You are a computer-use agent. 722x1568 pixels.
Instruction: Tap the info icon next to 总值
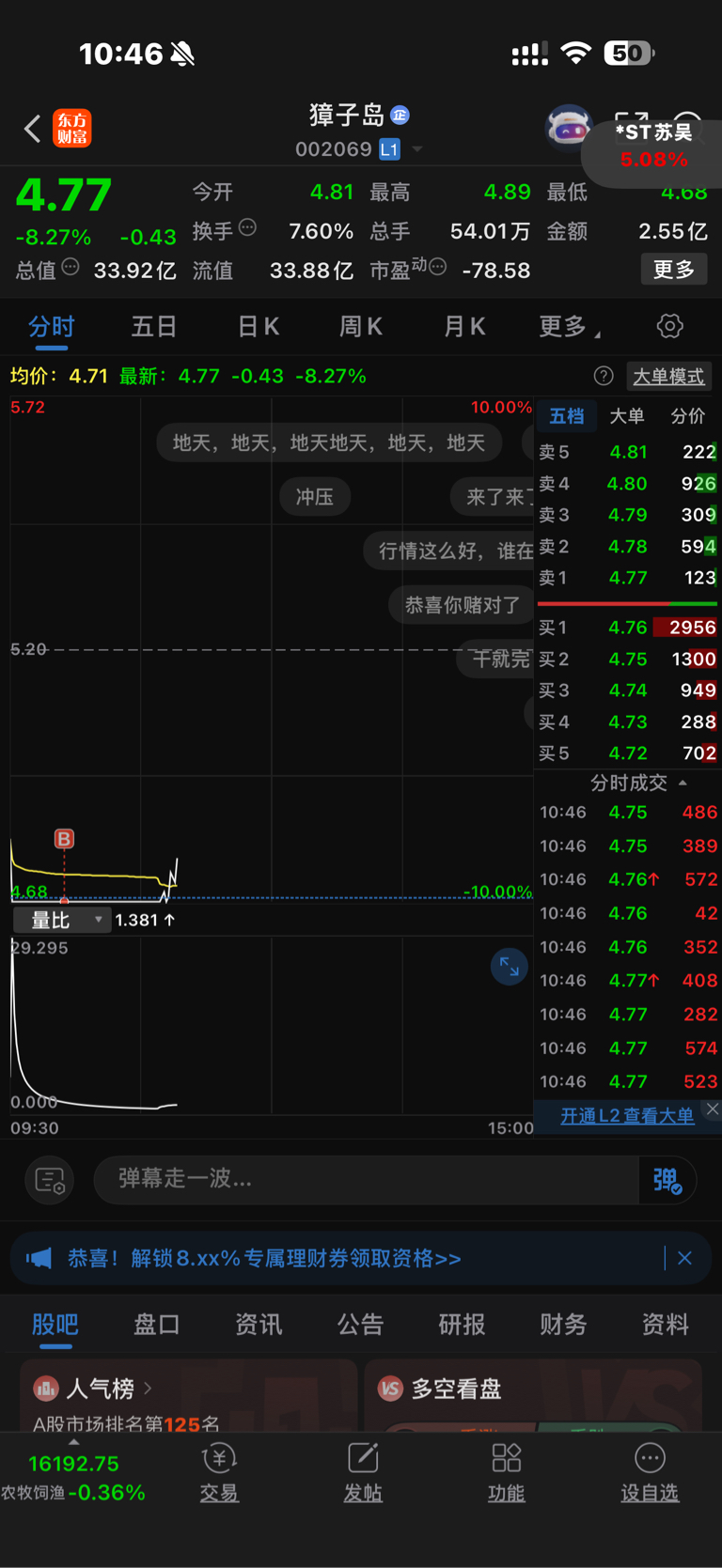(x=71, y=267)
